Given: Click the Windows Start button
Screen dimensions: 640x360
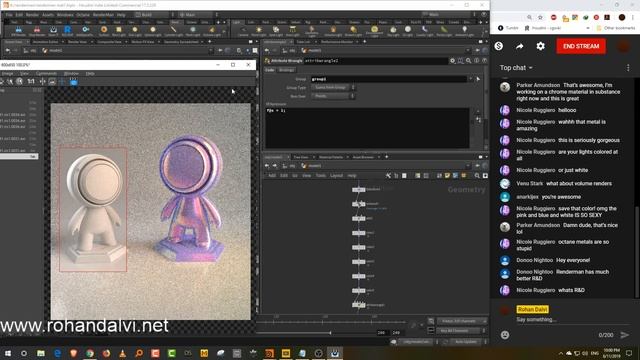Looking at the screenshot, I should pyautogui.click(x=8, y=353).
